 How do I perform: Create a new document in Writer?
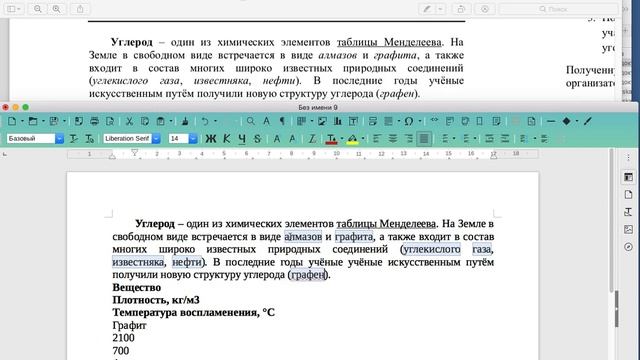click(12, 121)
